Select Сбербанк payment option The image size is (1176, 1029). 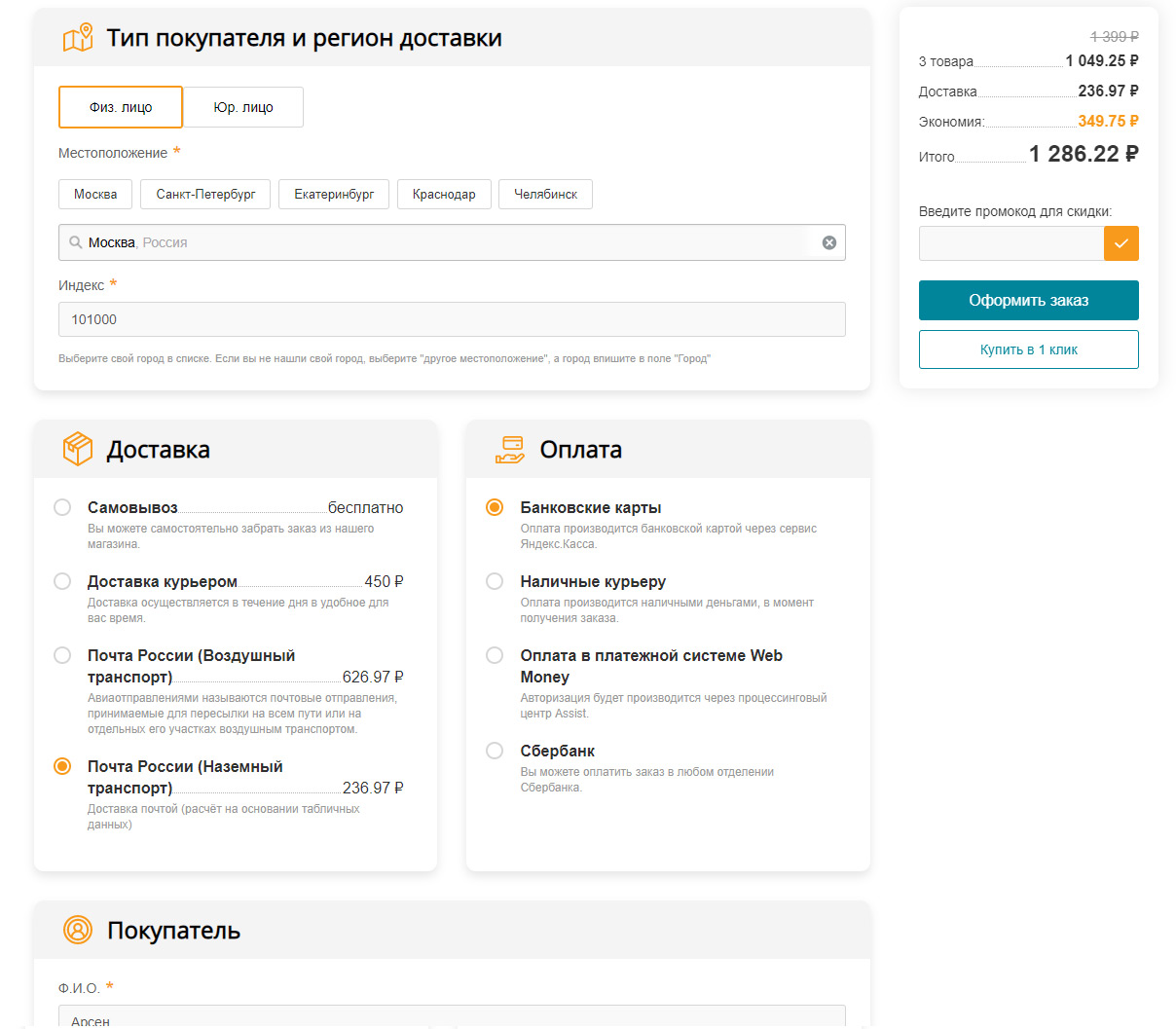click(x=495, y=751)
